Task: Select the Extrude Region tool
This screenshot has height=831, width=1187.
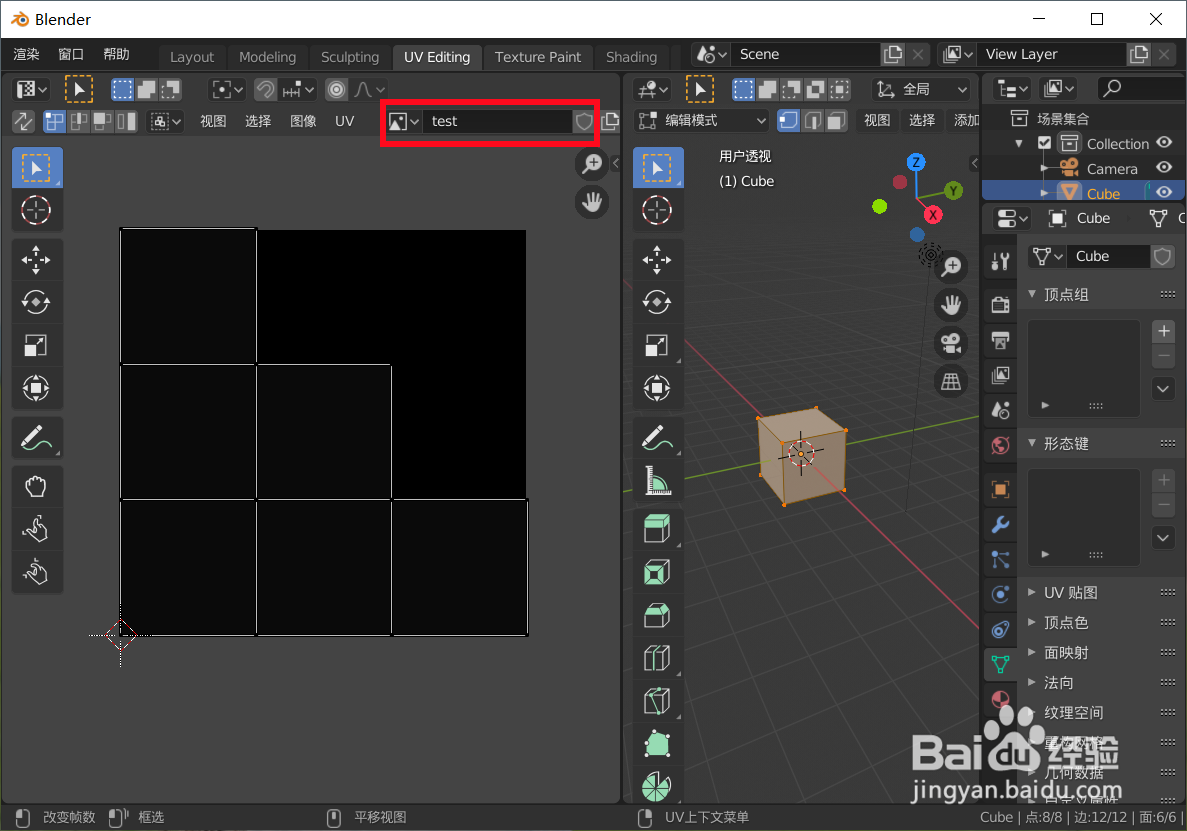Action: click(657, 529)
